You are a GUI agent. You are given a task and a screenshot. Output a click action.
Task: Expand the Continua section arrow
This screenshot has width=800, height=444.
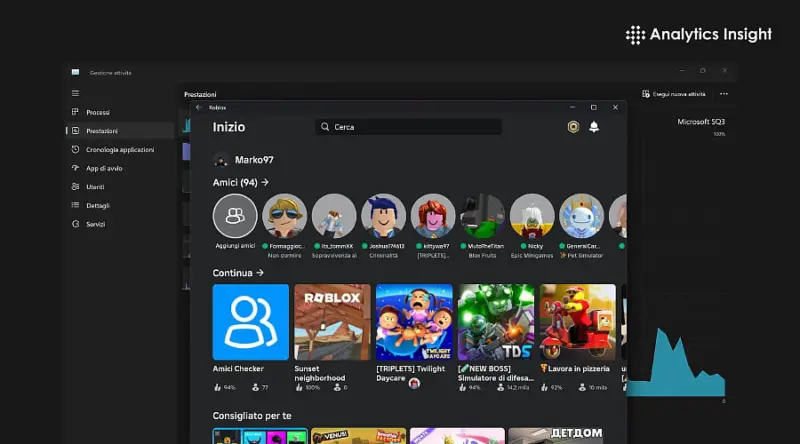click(260, 273)
